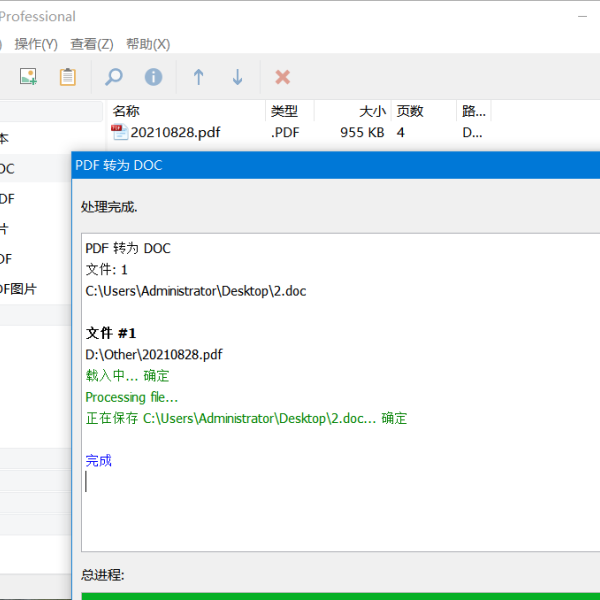Click the PDF 转为 DOC dialog title bar
Image resolution: width=600 pixels, height=600 pixels.
point(336,165)
